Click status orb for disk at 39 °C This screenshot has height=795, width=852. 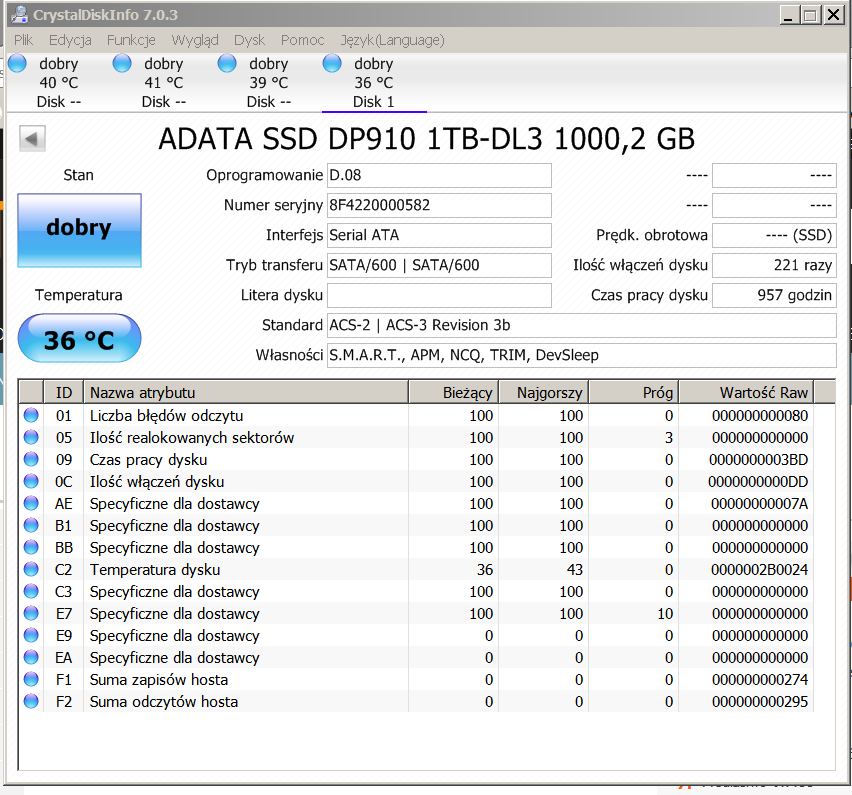227,63
